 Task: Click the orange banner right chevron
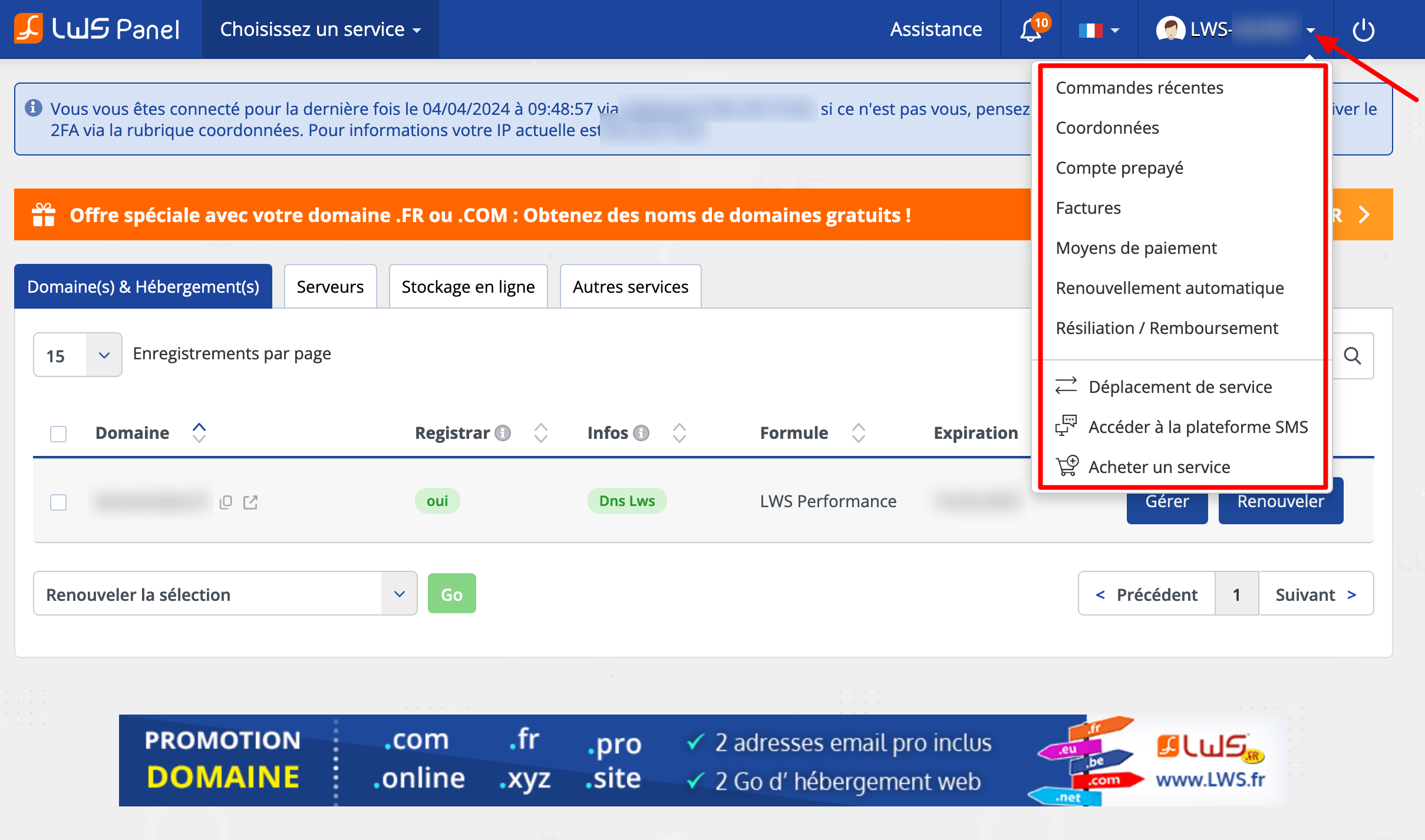click(1364, 214)
